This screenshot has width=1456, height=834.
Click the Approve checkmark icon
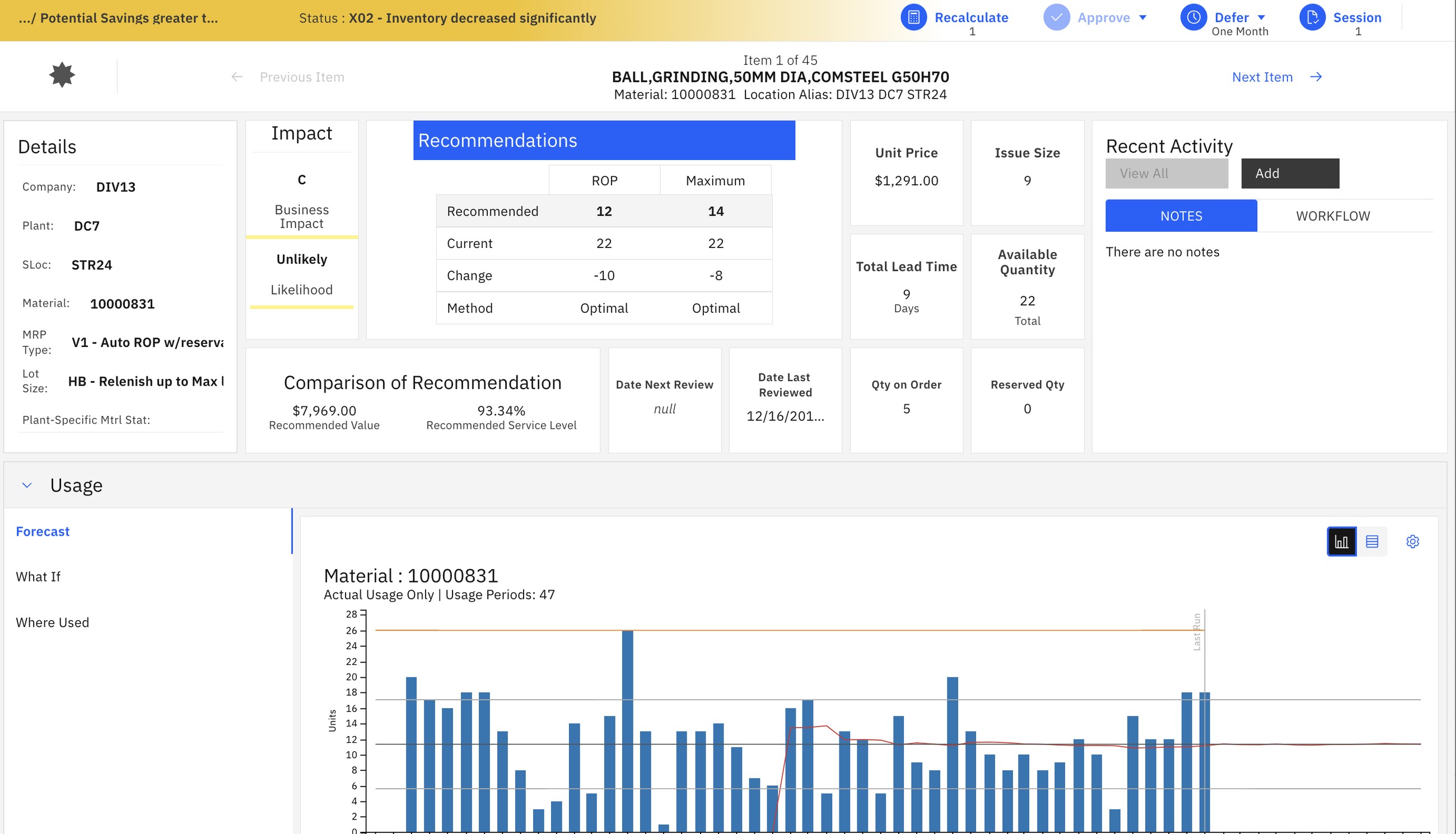click(x=1057, y=17)
